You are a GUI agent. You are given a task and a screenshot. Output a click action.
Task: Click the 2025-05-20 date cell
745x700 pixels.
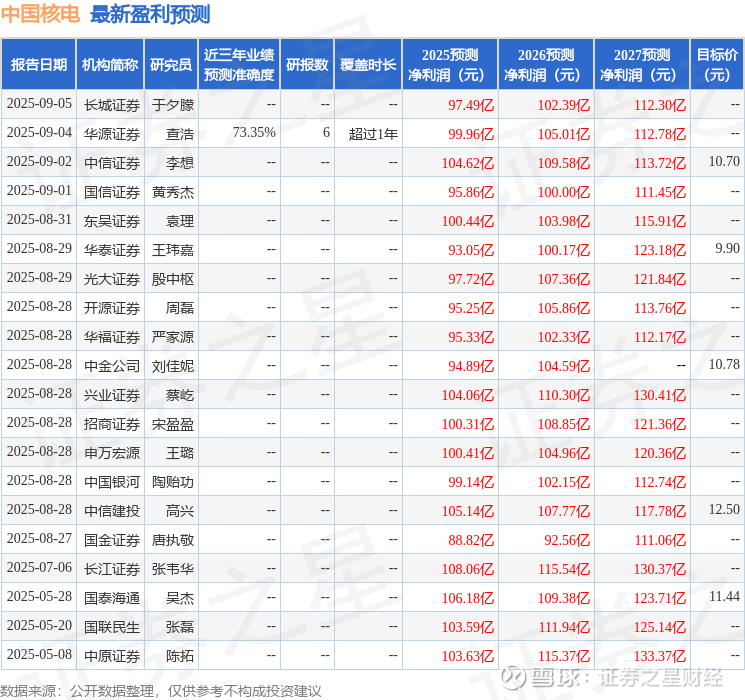[39, 625]
